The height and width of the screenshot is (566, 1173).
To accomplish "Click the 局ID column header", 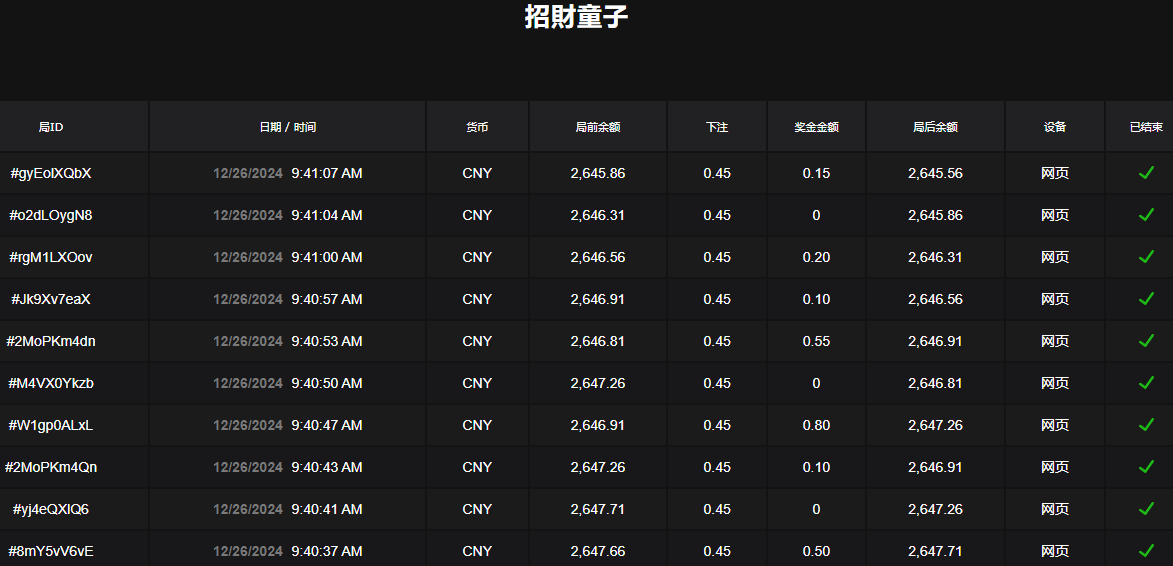I will click(51, 127).
